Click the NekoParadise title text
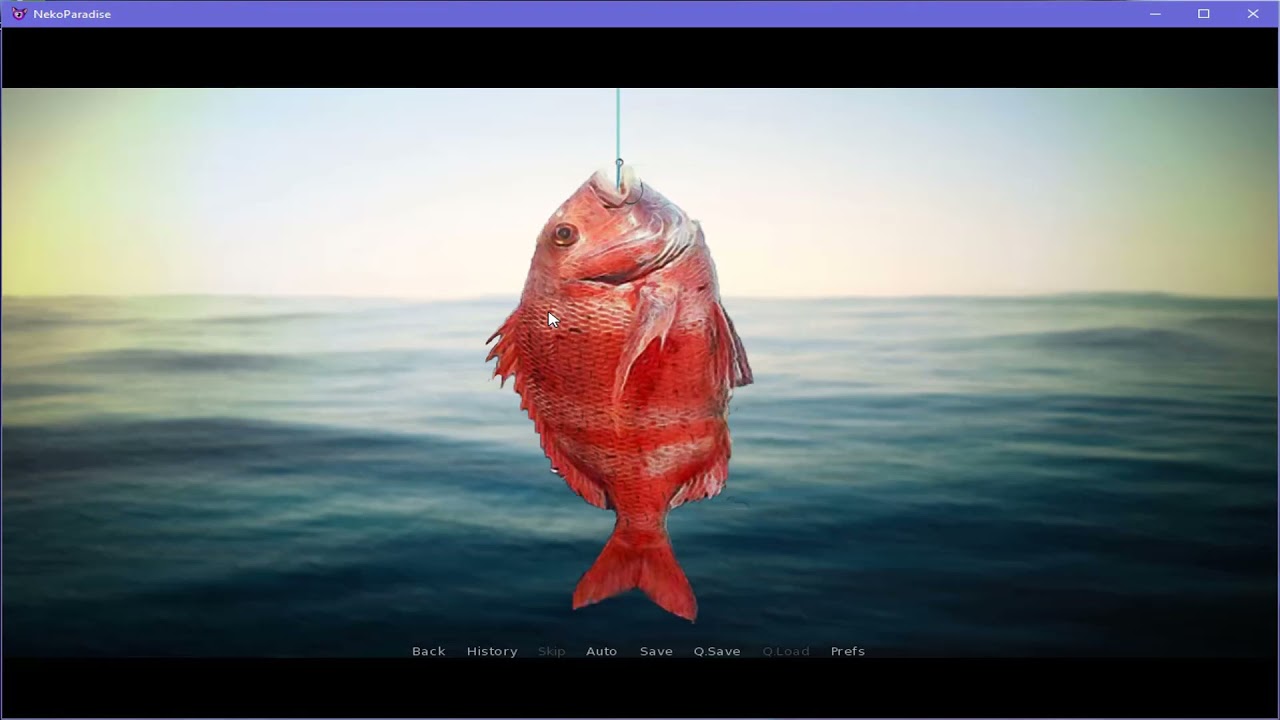Screen dimensions: 1280x720 click(72, 13)
